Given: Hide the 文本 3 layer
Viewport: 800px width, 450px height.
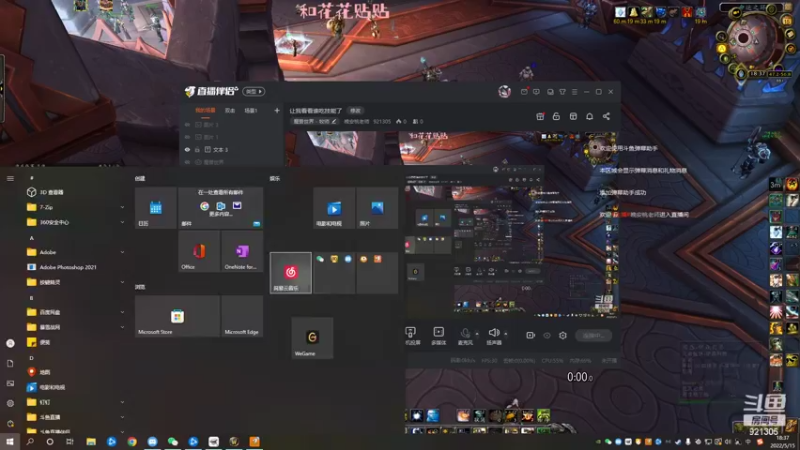Looking at the screenshot, I should pos(187,150).
